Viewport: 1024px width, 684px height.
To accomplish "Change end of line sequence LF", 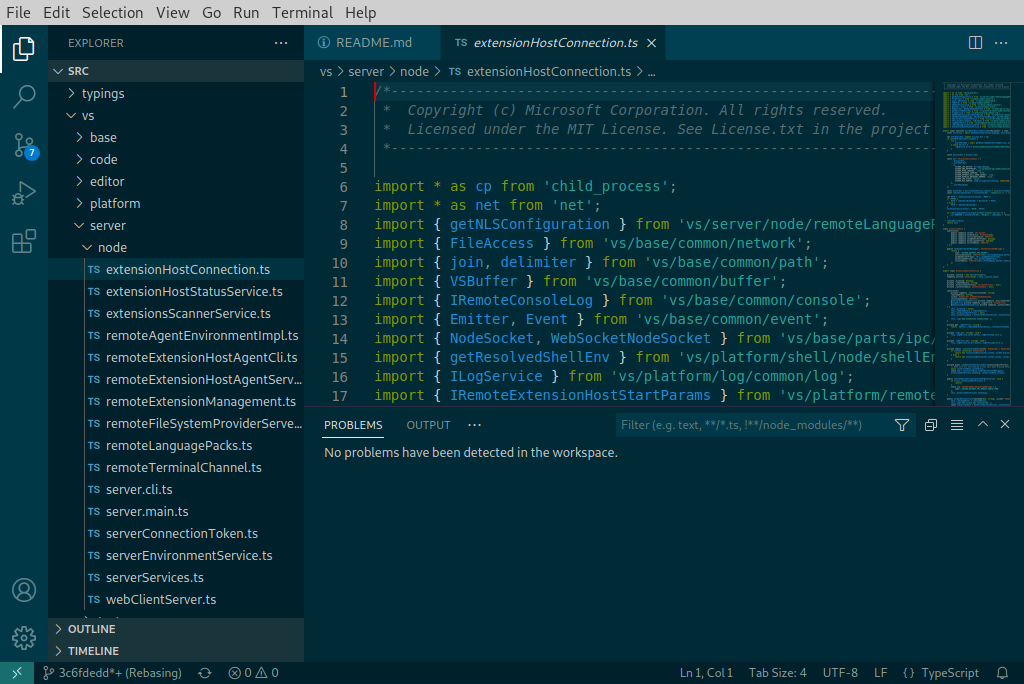I will pyautogui.click(x=880, y=673).
